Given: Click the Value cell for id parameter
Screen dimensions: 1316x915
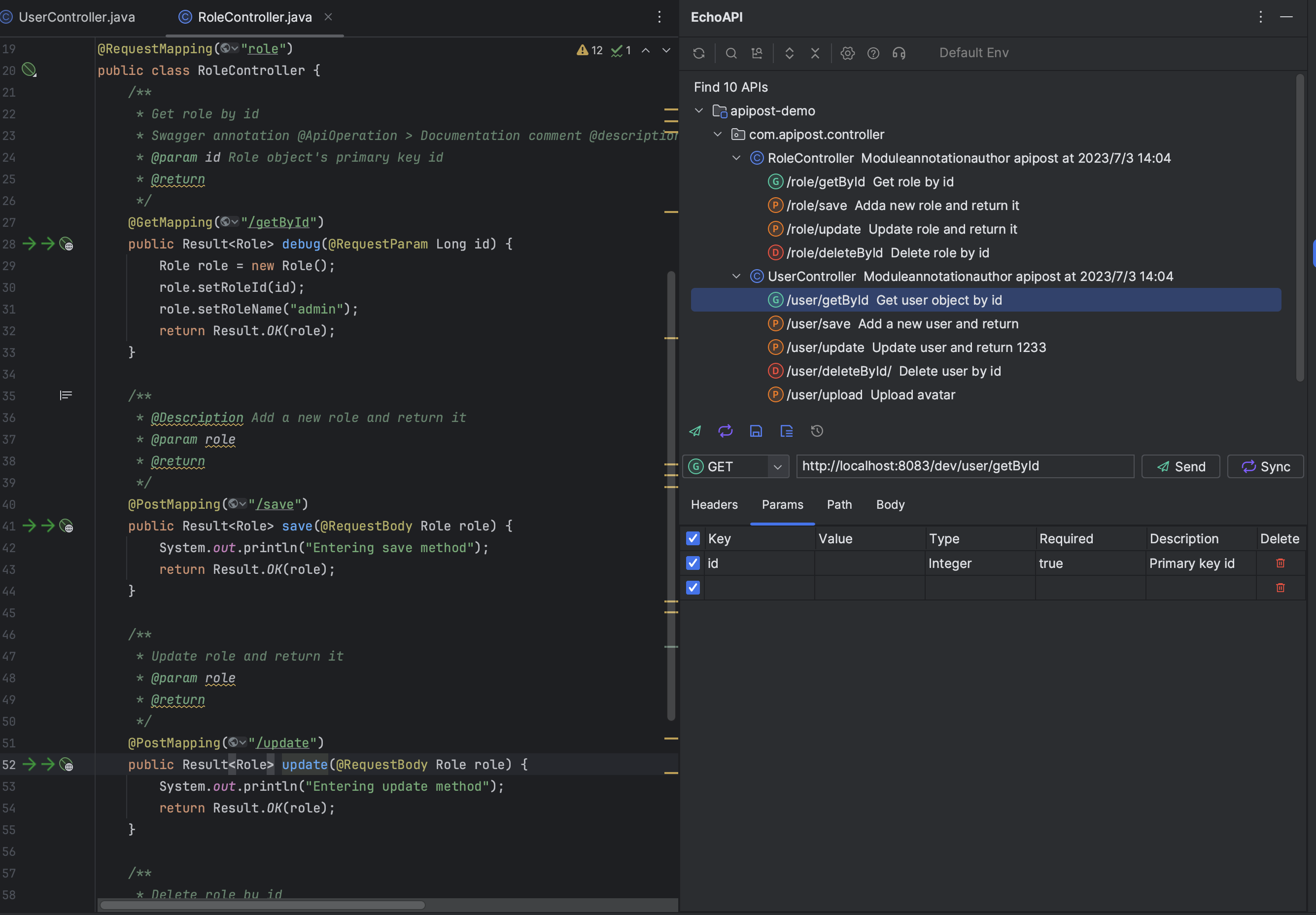Looking at the screenshot, I should coord(869,563).
